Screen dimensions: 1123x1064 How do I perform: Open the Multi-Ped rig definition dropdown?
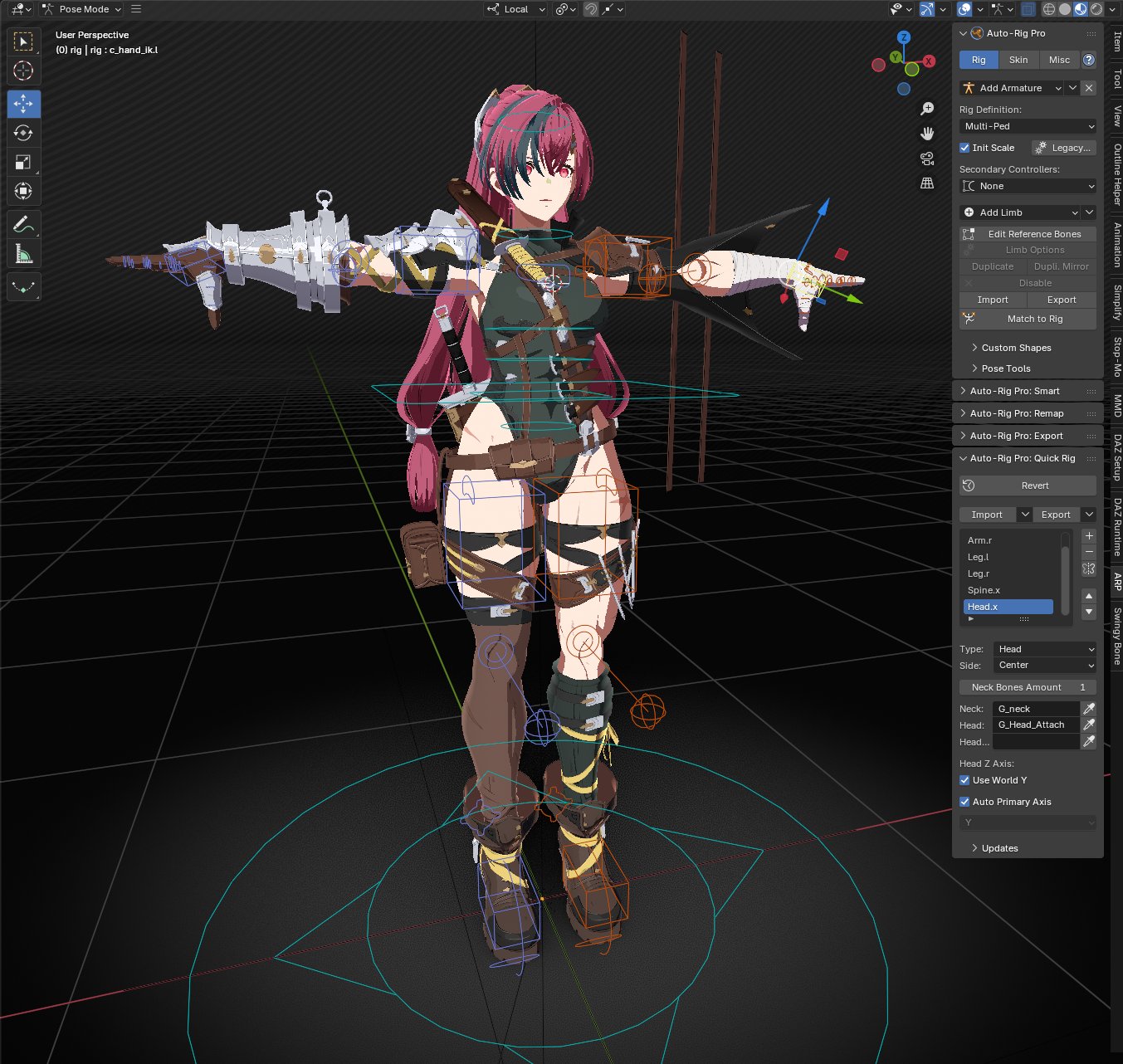coord(1028,126)
